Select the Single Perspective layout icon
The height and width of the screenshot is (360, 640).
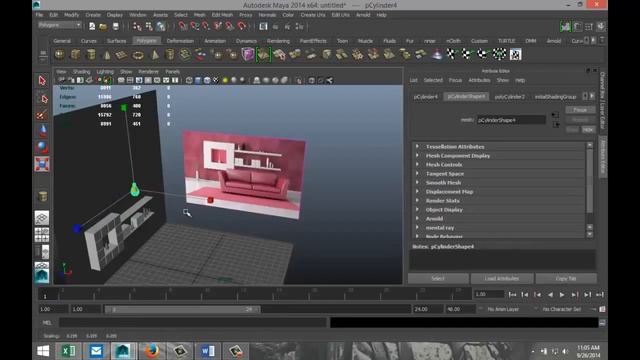42,218
